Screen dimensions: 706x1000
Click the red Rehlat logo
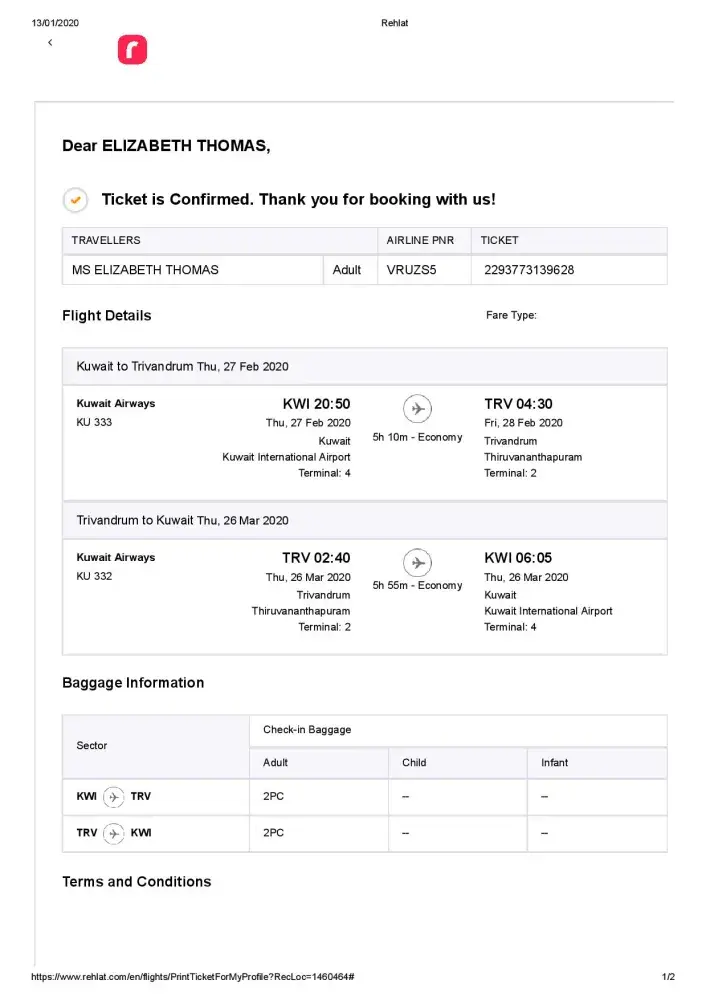(x=132, y=50)
